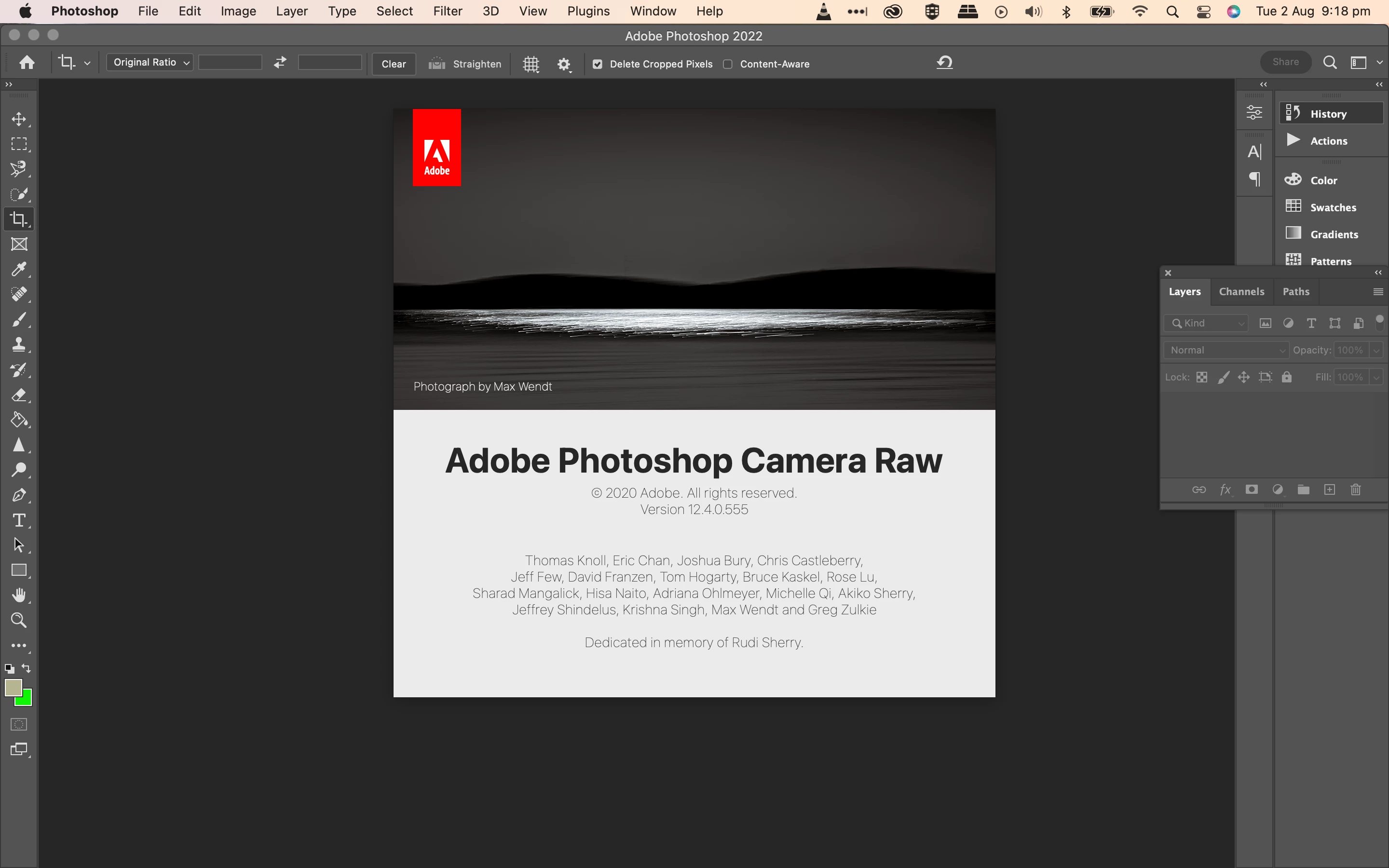
Task: Uncheck Delete Cropped Pixels checkbox
Action: (x=598, y=64)
